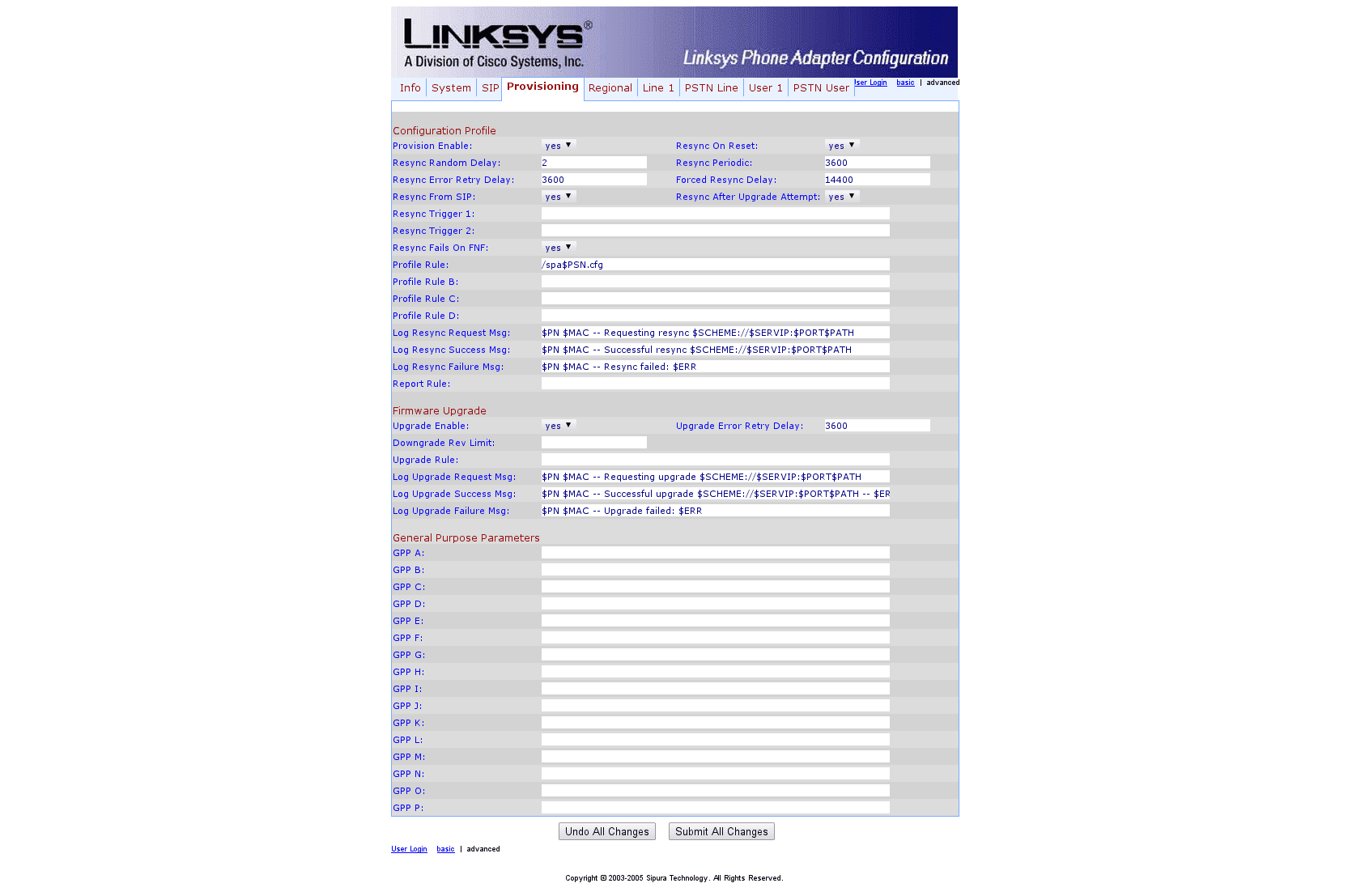Viewport: 1348px width, 896px height.
Task: Click the Resync Trigger 1 field
Action: (716, 214)
